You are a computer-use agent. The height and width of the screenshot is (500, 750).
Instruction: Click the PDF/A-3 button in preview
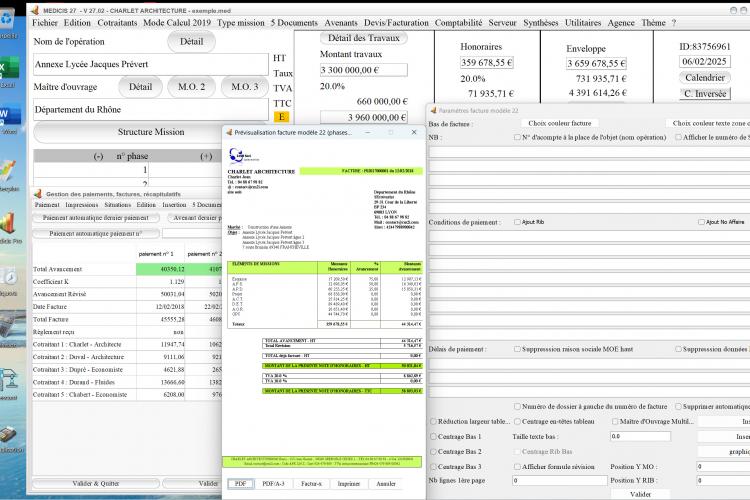[273, 484]
